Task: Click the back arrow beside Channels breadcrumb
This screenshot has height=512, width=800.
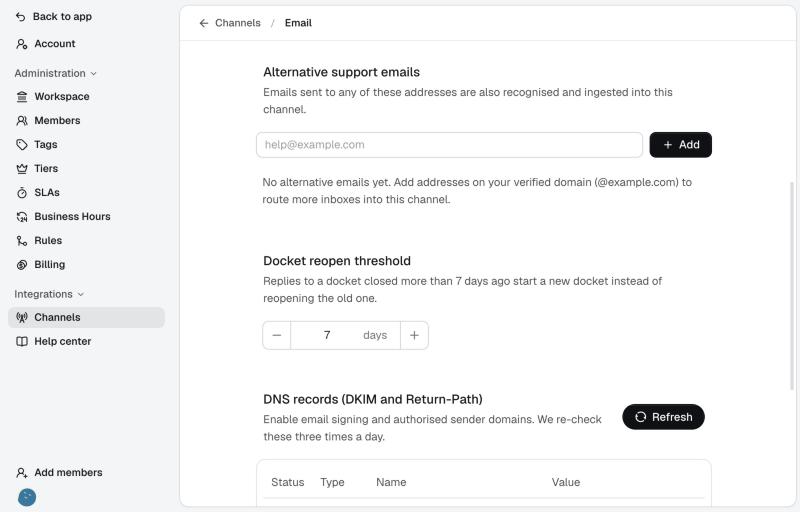Action: [x=204, y=23]
